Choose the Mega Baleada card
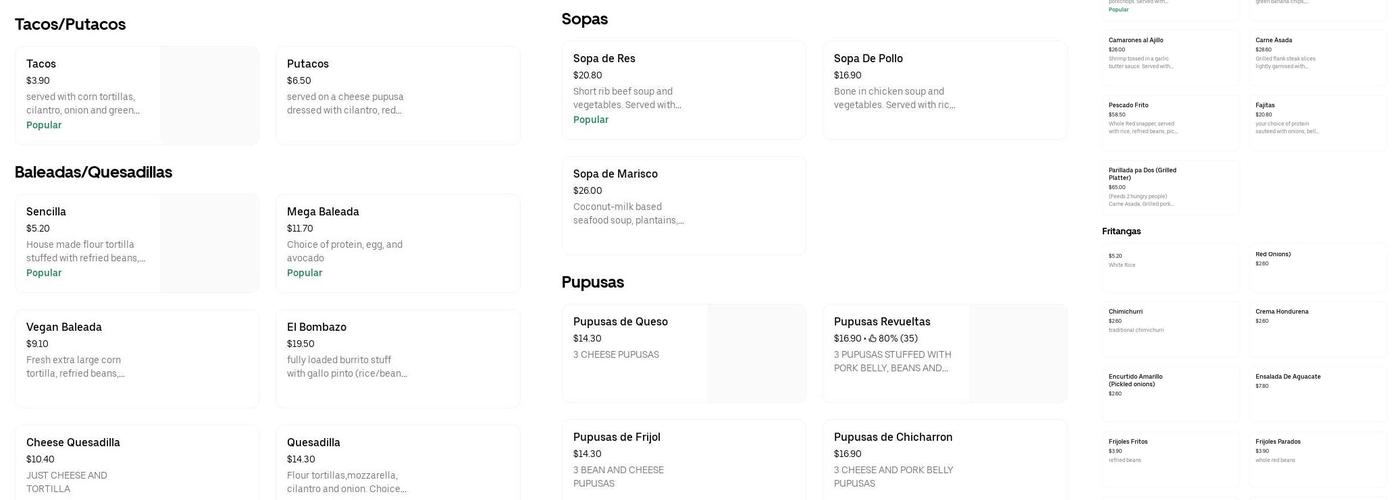This screenshot has height=500, width=1400. pos(396,242)
